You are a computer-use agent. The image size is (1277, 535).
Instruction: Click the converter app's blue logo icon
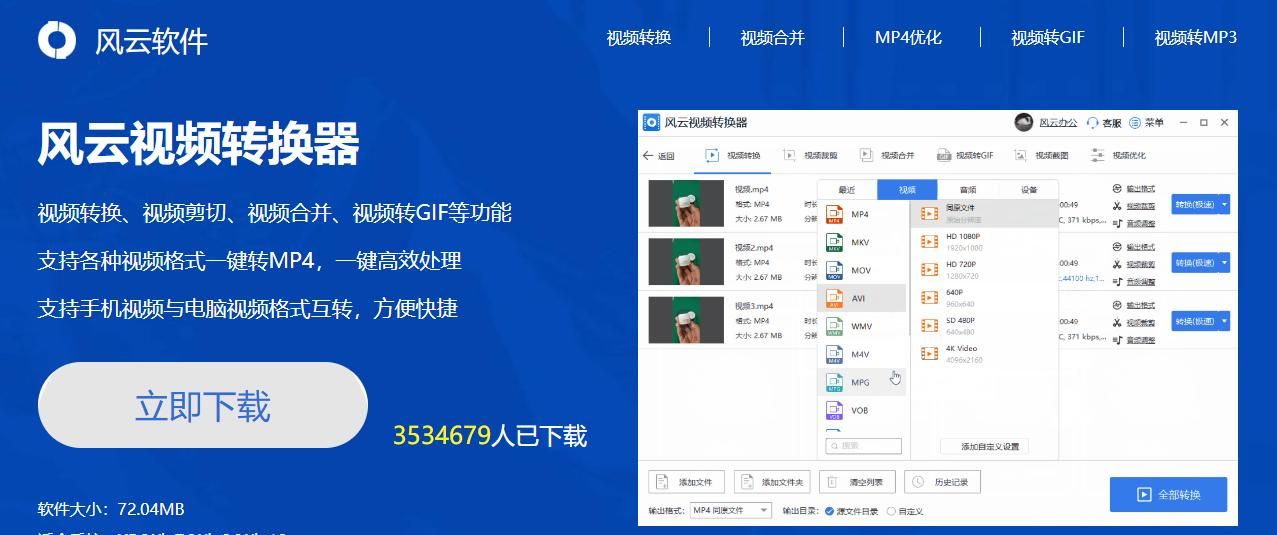651,122
